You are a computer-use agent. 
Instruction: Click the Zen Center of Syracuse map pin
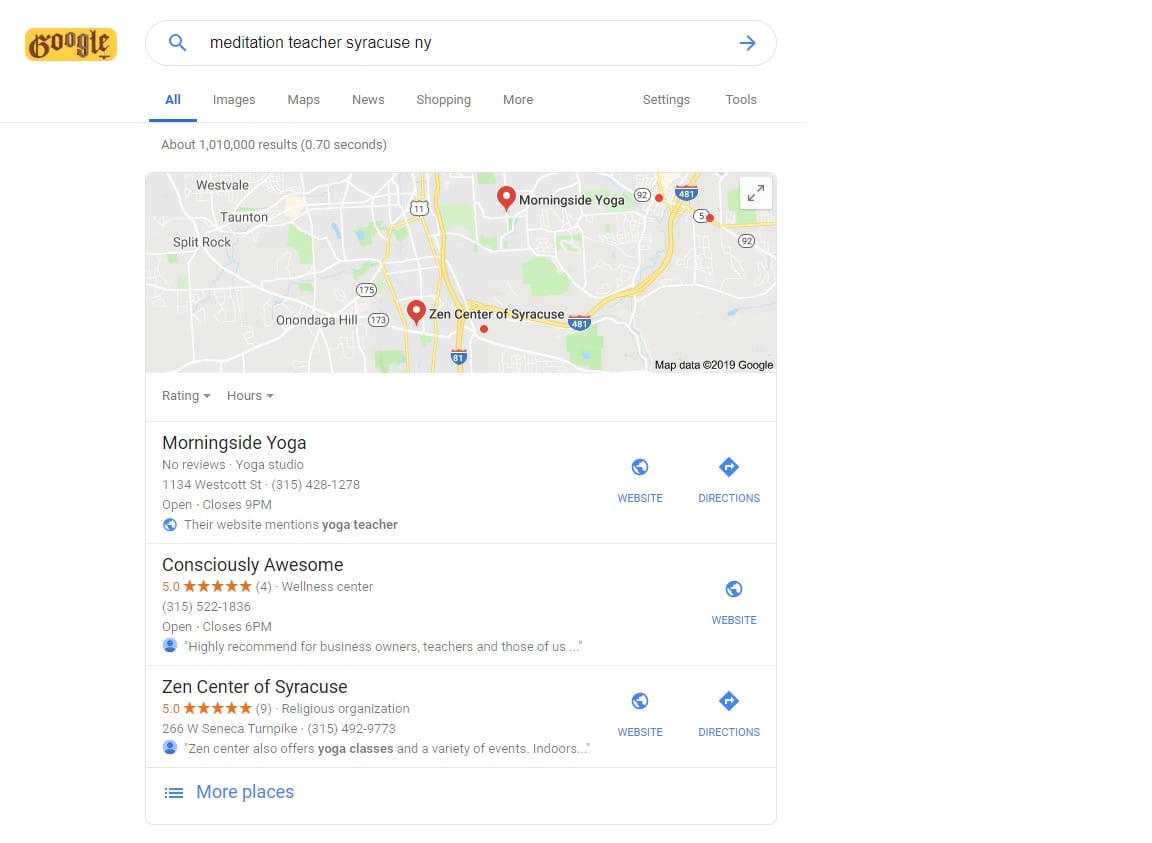coord(417,312)
